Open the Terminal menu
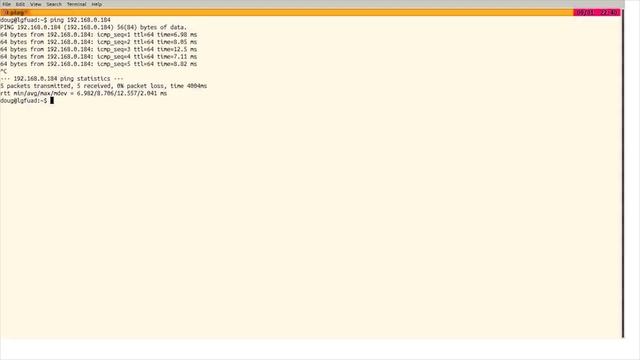 click(x=77, y=4)
